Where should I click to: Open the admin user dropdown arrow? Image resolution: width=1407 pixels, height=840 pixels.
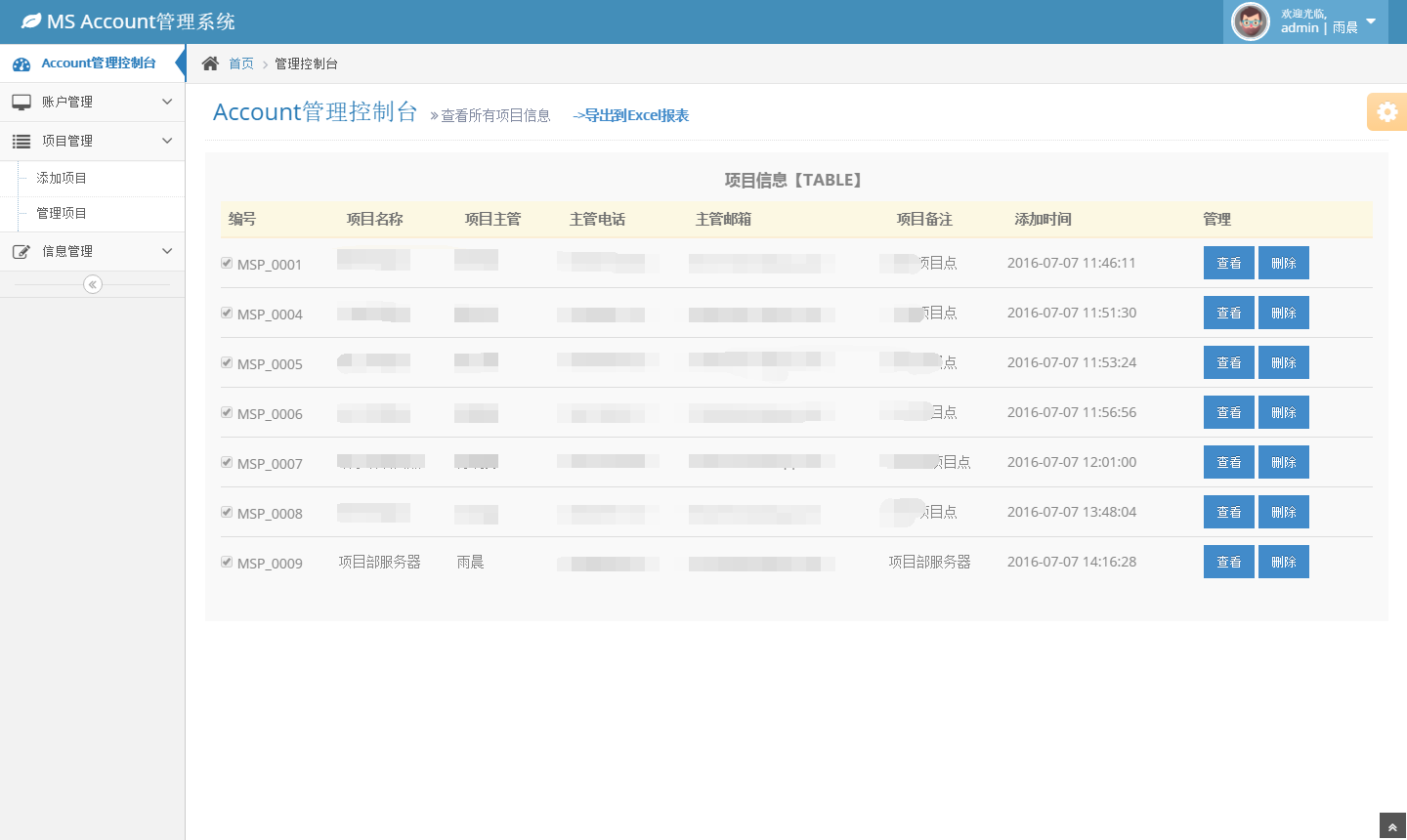click(x=1371, y=21)
